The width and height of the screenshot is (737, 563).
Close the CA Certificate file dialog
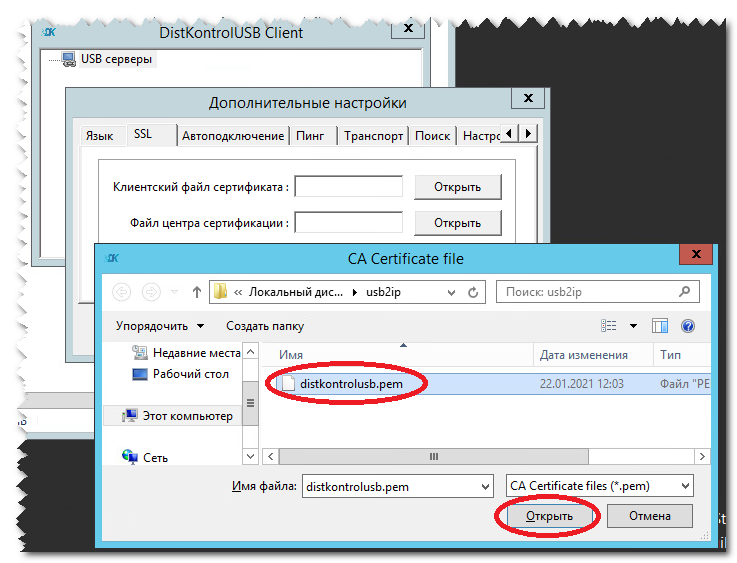pyautogui.click(x=696, y=254)
